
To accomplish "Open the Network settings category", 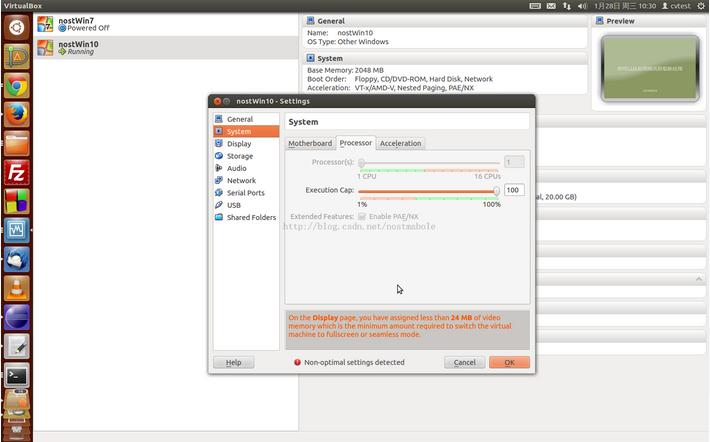I will click(246, 180).
